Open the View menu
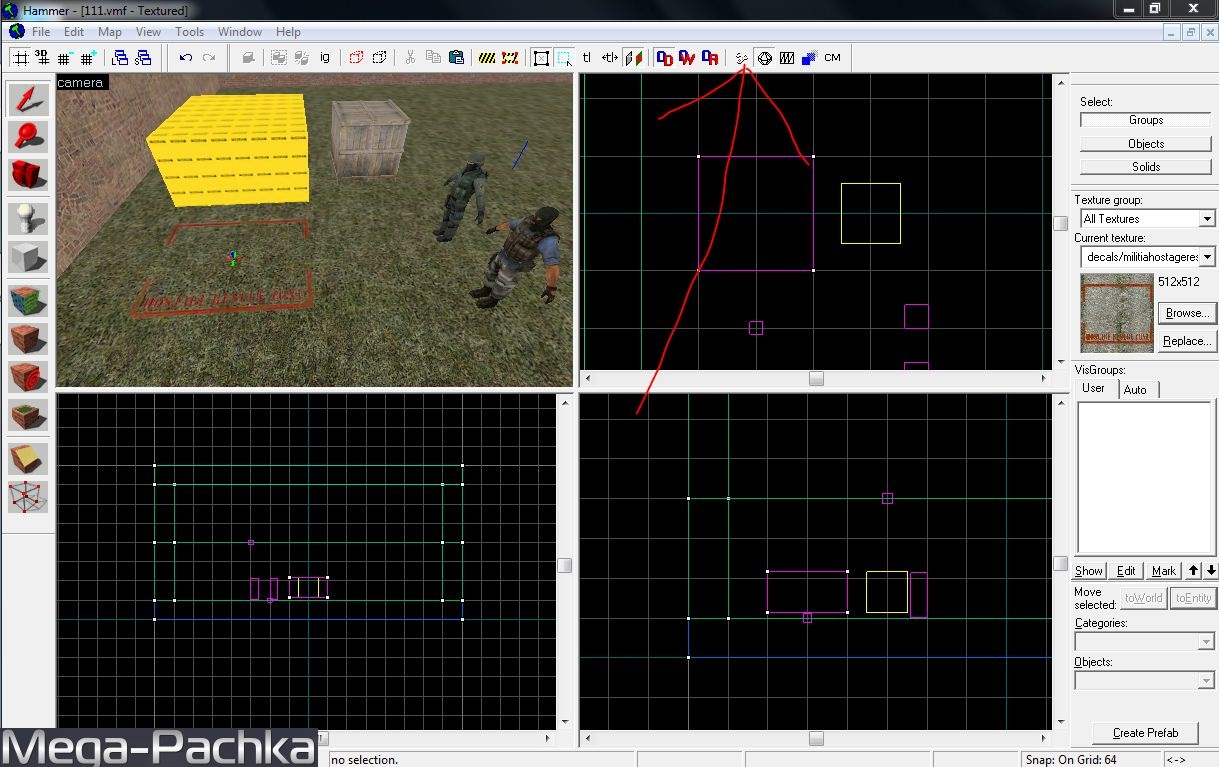 click(x=148, y=32)
